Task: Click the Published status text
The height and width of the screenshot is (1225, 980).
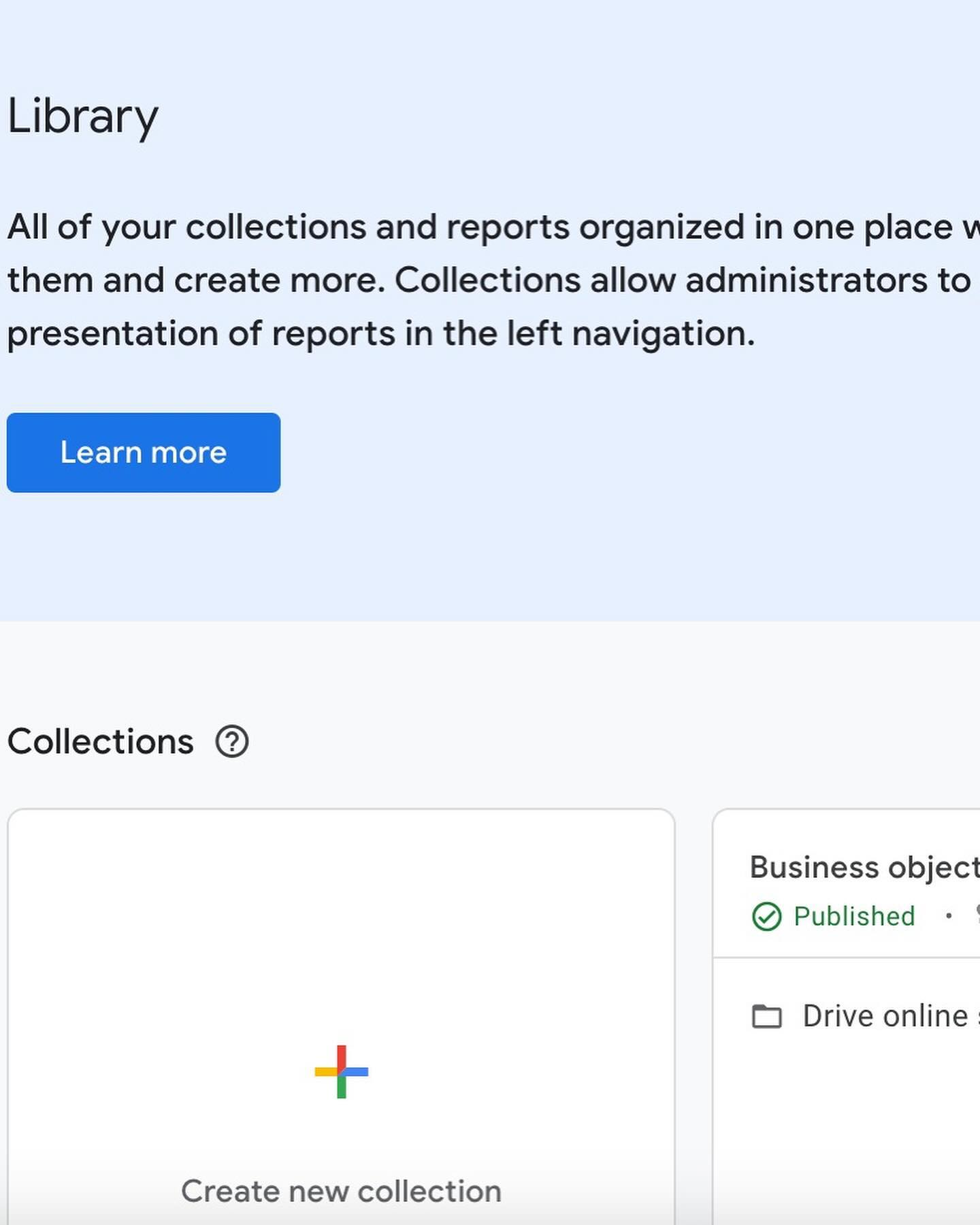Action: (854, 917)
